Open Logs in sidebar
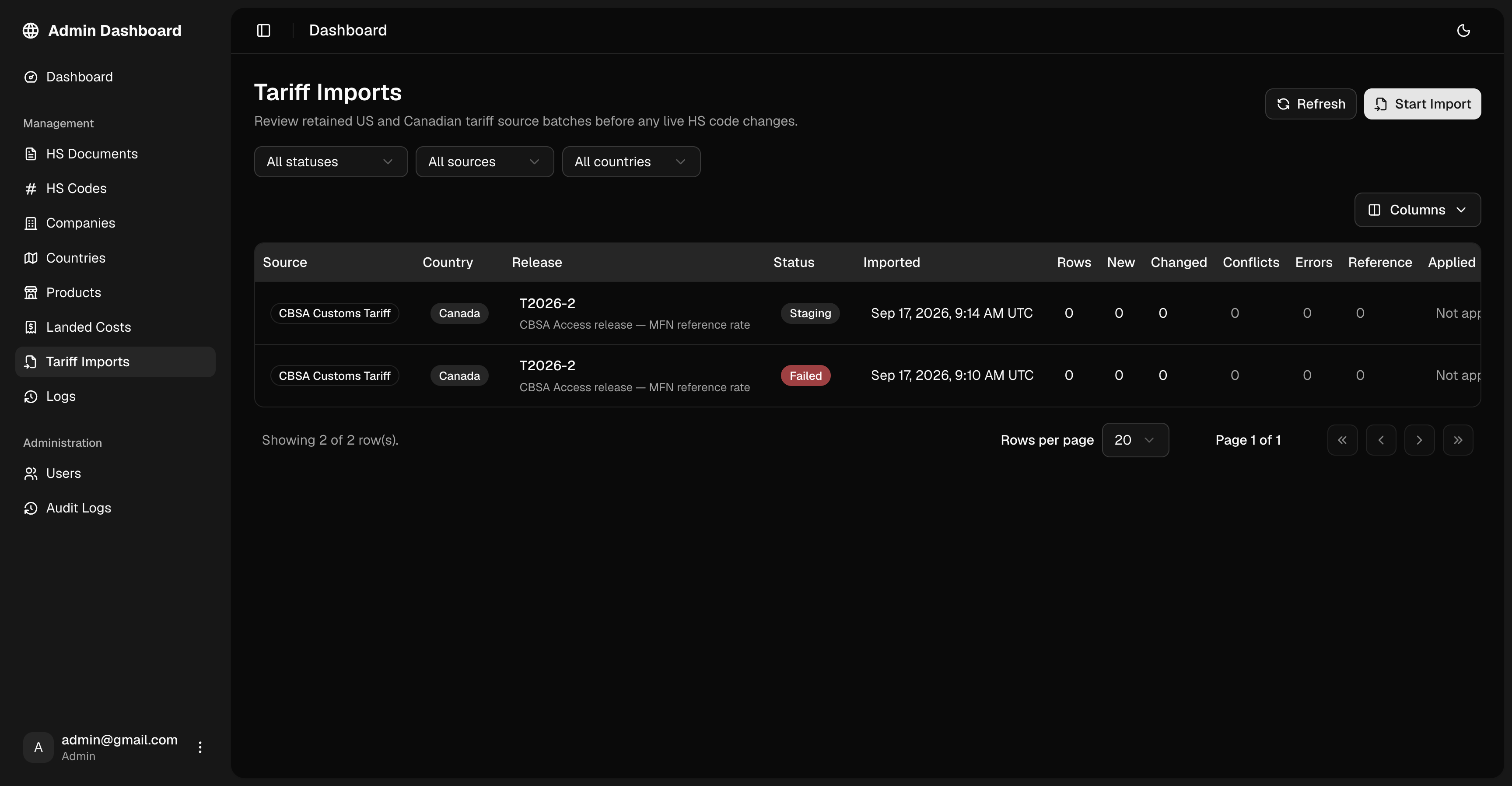This screenshot has height=786, width=1512. (115, 396)
